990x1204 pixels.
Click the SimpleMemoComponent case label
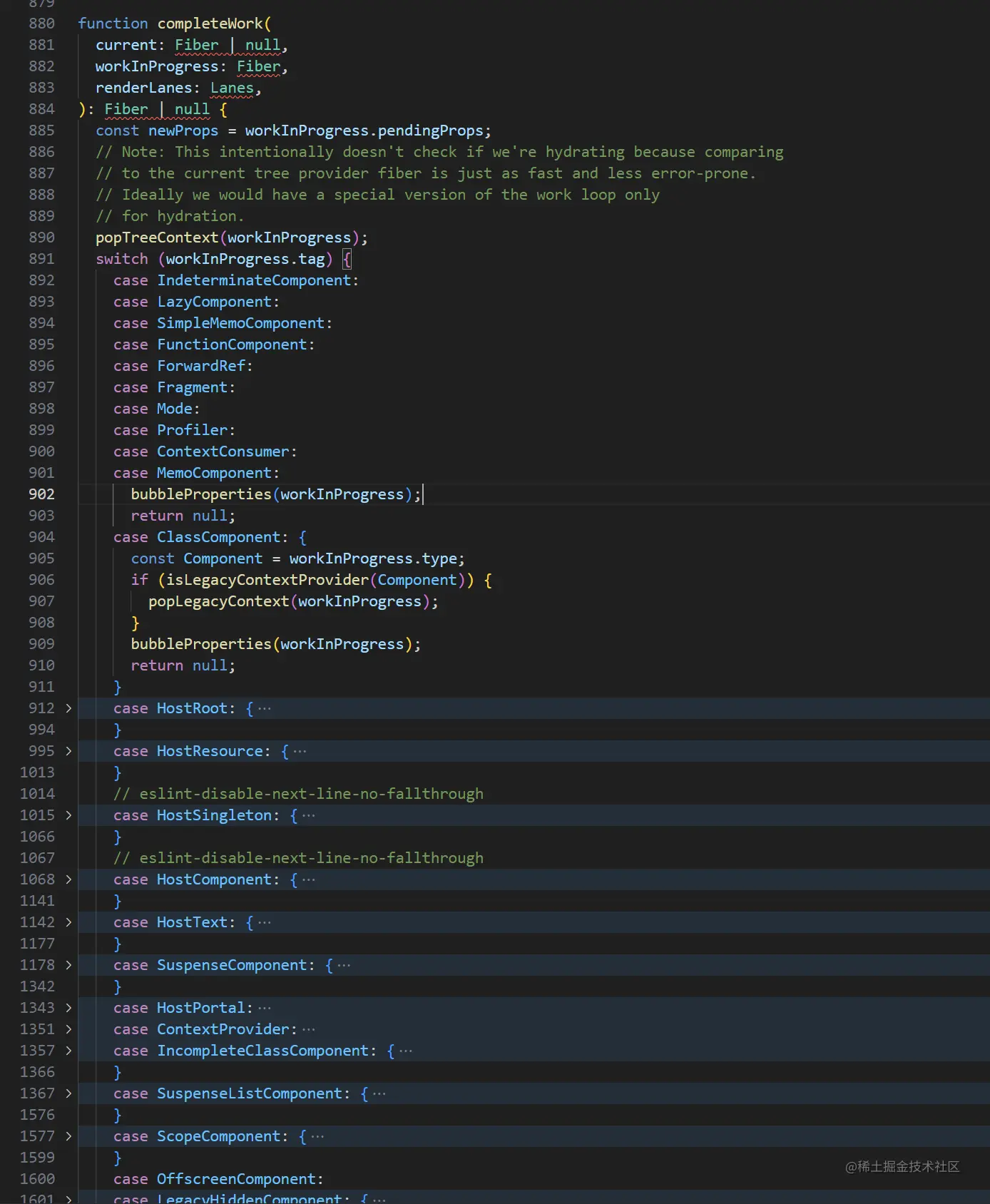241,323
